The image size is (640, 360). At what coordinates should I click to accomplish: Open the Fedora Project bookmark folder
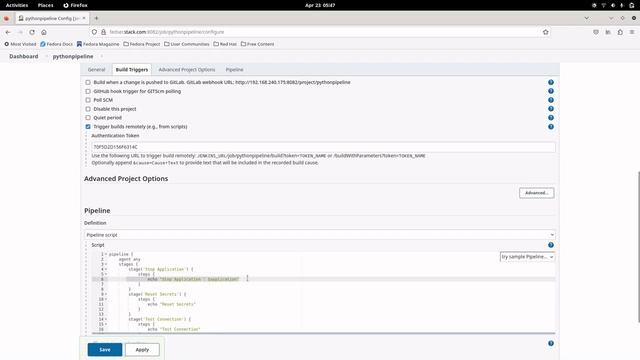[x=142, y=44]
